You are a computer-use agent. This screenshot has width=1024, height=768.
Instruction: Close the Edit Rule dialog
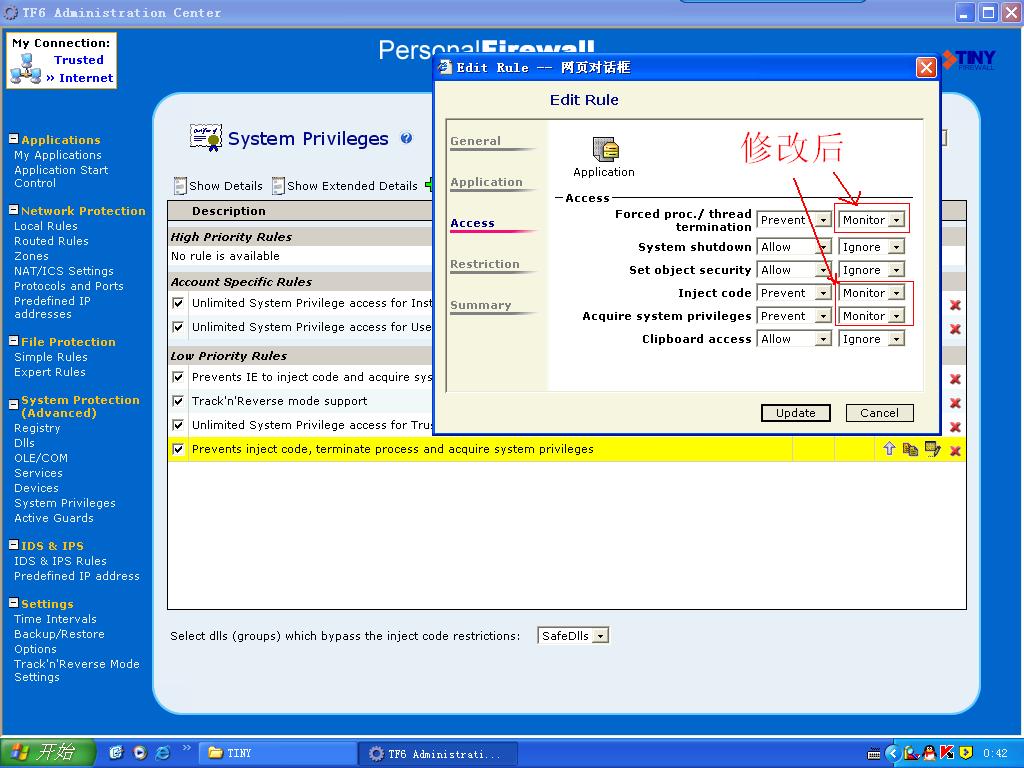click(925, 67)
